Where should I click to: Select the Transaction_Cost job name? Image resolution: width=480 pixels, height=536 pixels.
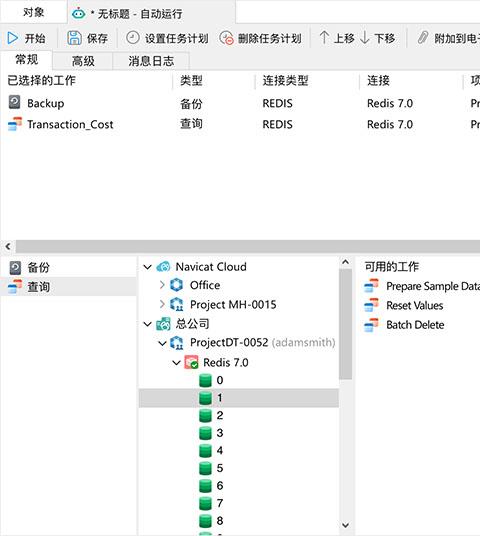(x=70, y=124)
